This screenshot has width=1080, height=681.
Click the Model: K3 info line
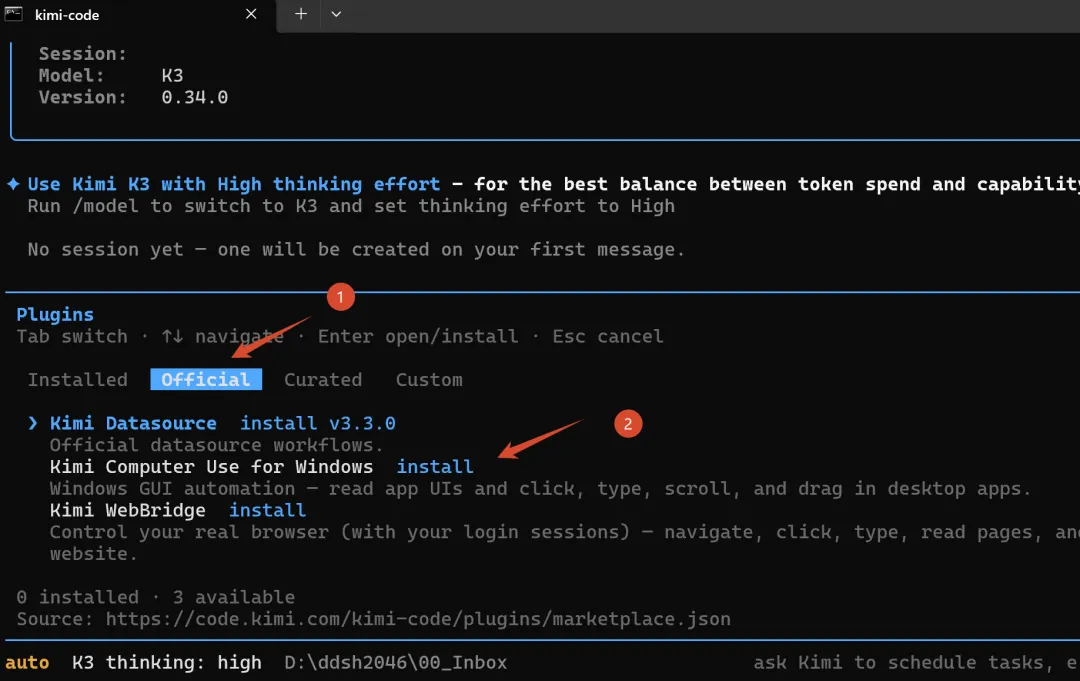pyautogui.click(x=111, y=76)
